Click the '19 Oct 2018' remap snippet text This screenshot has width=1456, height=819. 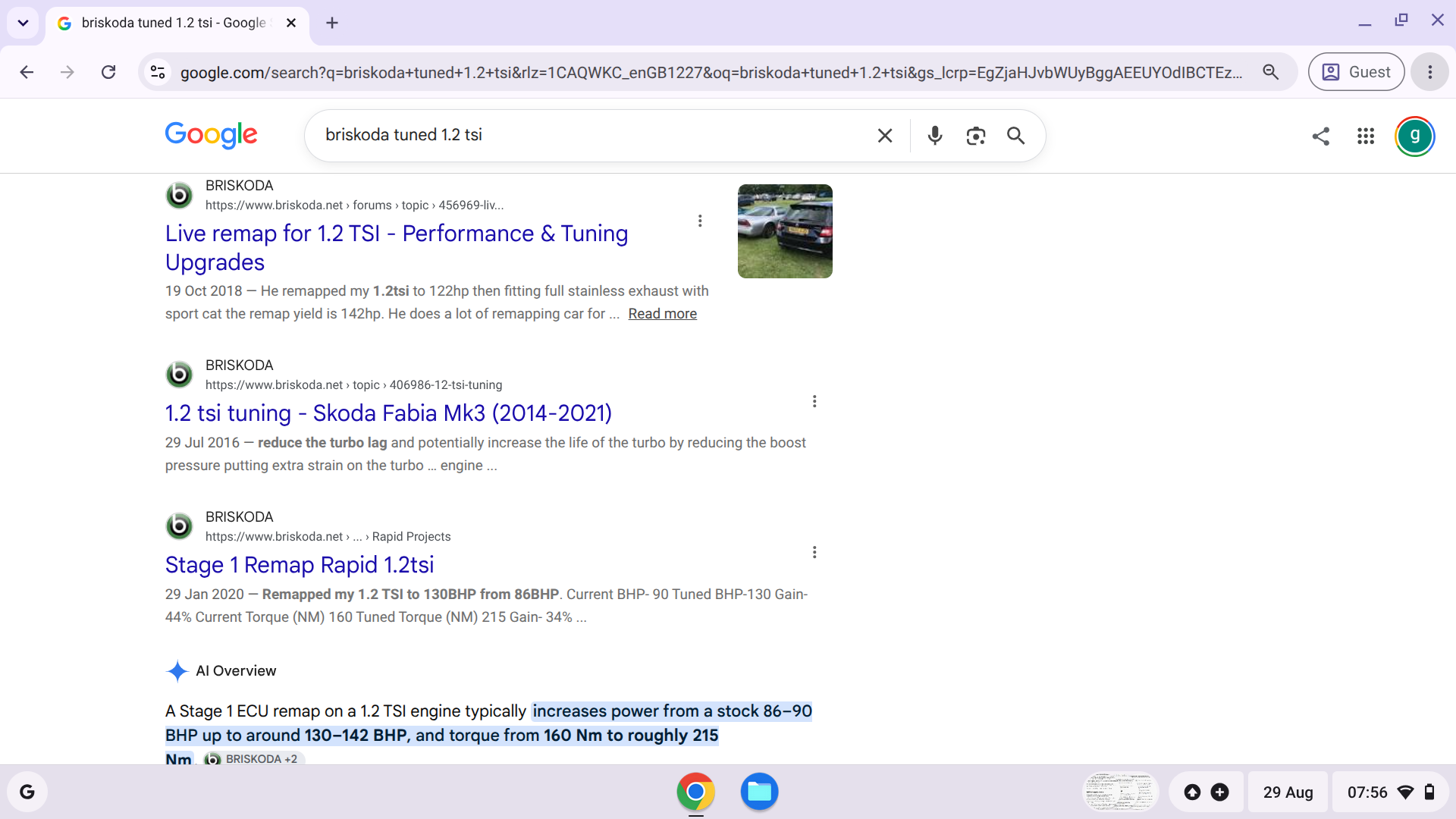click(x=437, y=303)
